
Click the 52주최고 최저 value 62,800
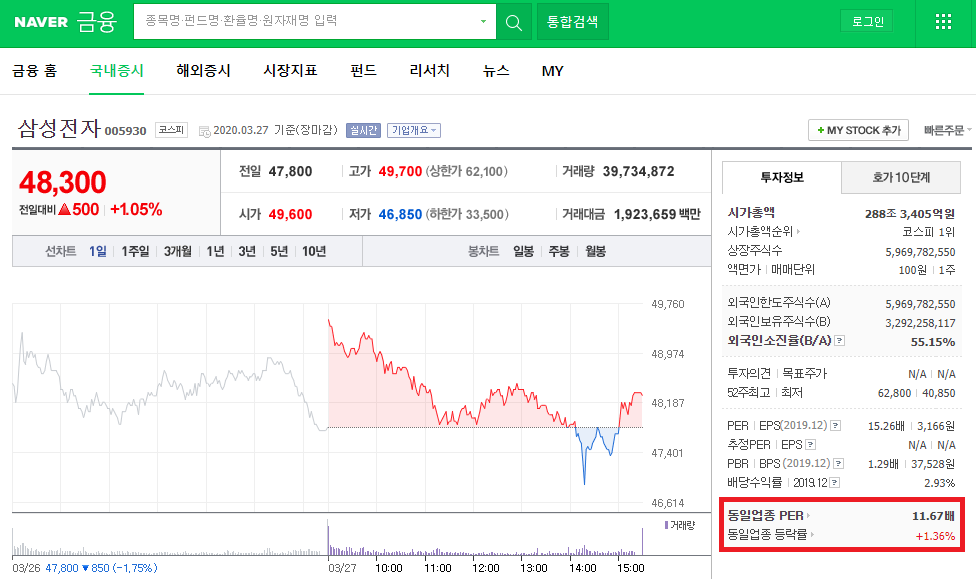click(x=894, y=393)
